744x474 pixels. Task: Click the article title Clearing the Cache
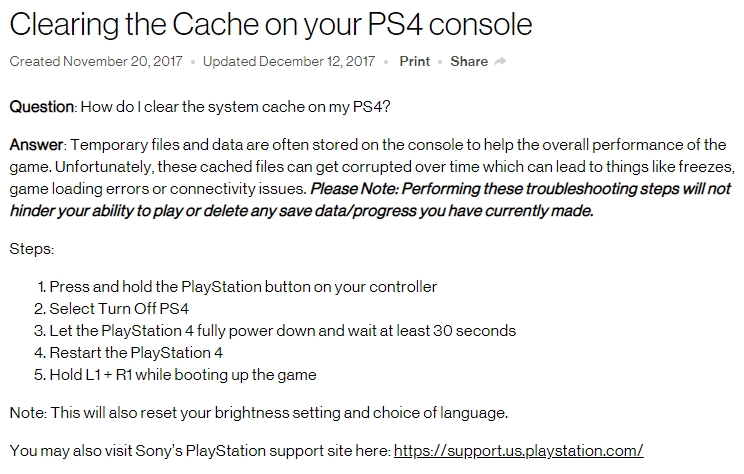click(270, 24)
